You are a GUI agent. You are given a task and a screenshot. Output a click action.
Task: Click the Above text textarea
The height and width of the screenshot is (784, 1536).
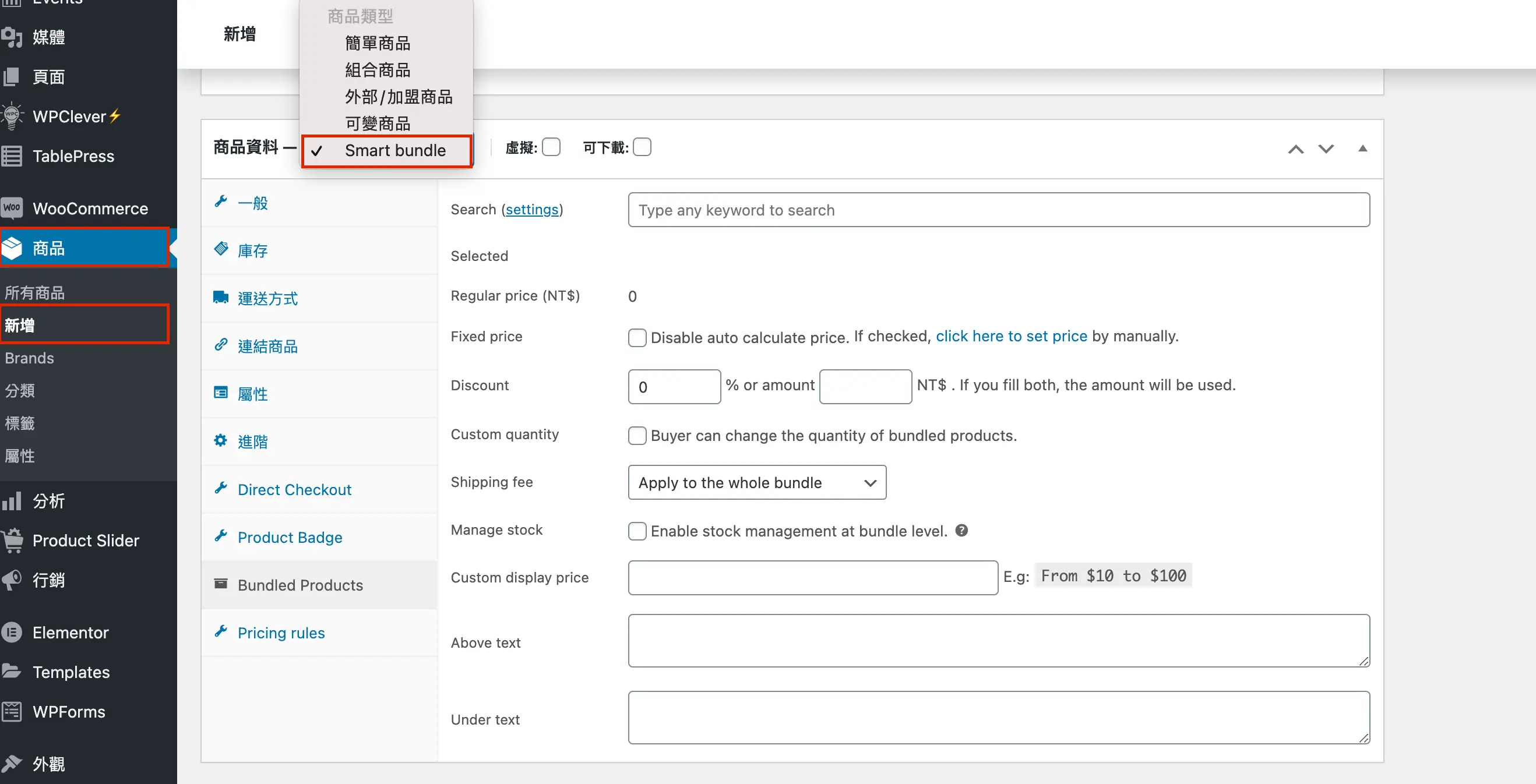[x=999, y=641]
